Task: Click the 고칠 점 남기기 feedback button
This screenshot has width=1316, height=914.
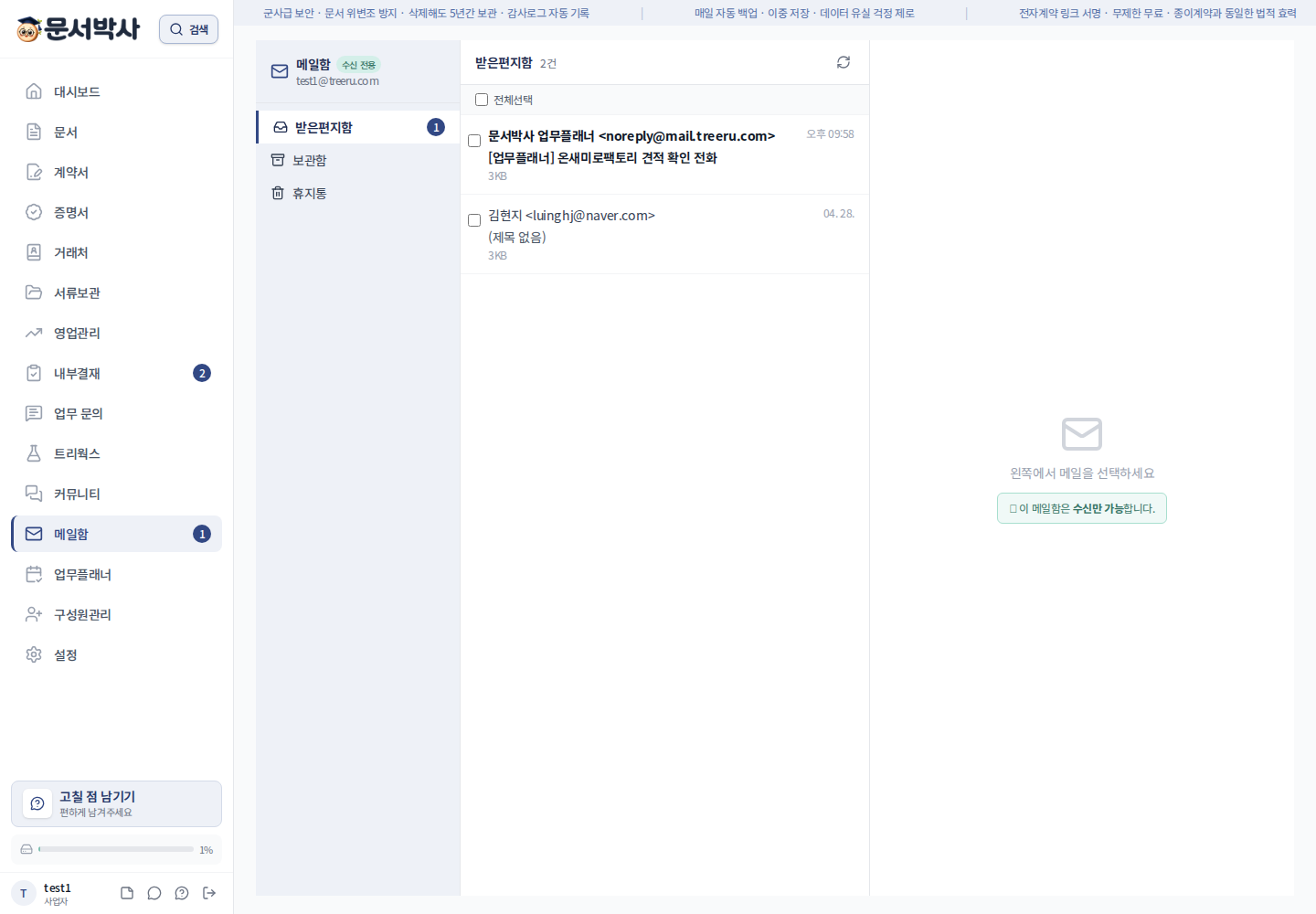Action: click(x=116, y=803)
